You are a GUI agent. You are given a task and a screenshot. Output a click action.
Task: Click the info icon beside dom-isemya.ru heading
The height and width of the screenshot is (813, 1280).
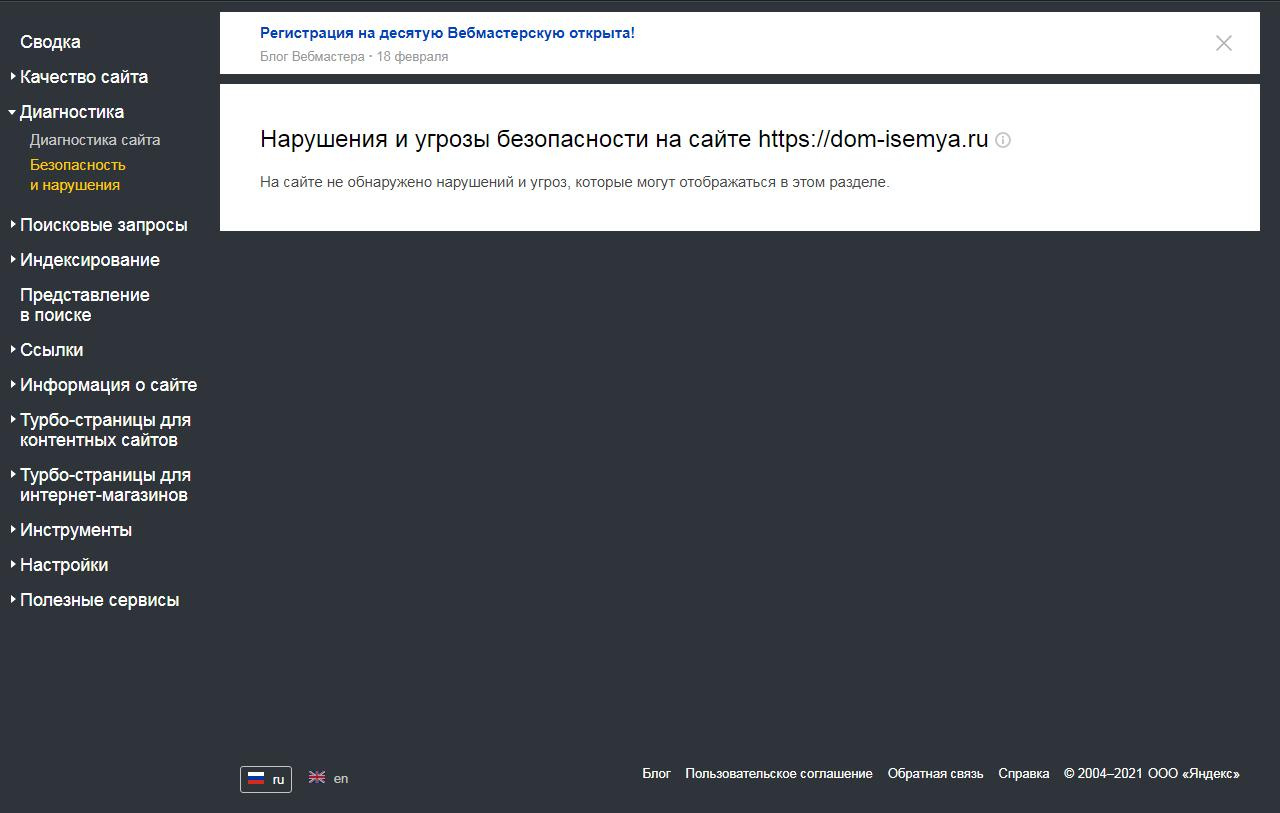[1003, 140]
